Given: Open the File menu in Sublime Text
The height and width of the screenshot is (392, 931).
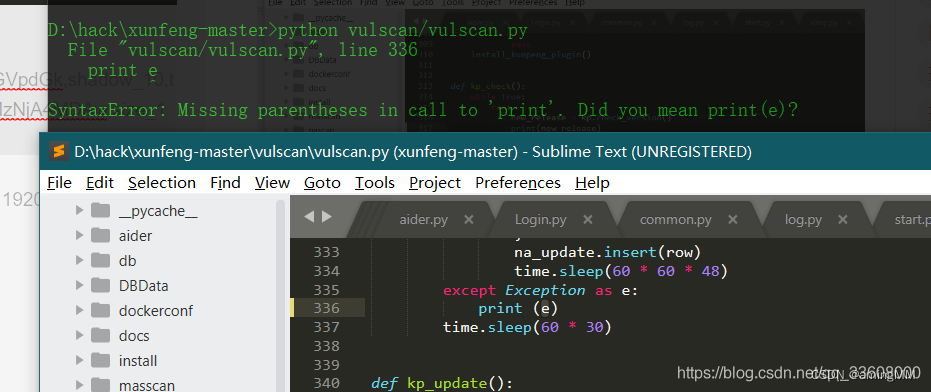Looking at the screenshot, I should 59,182.
